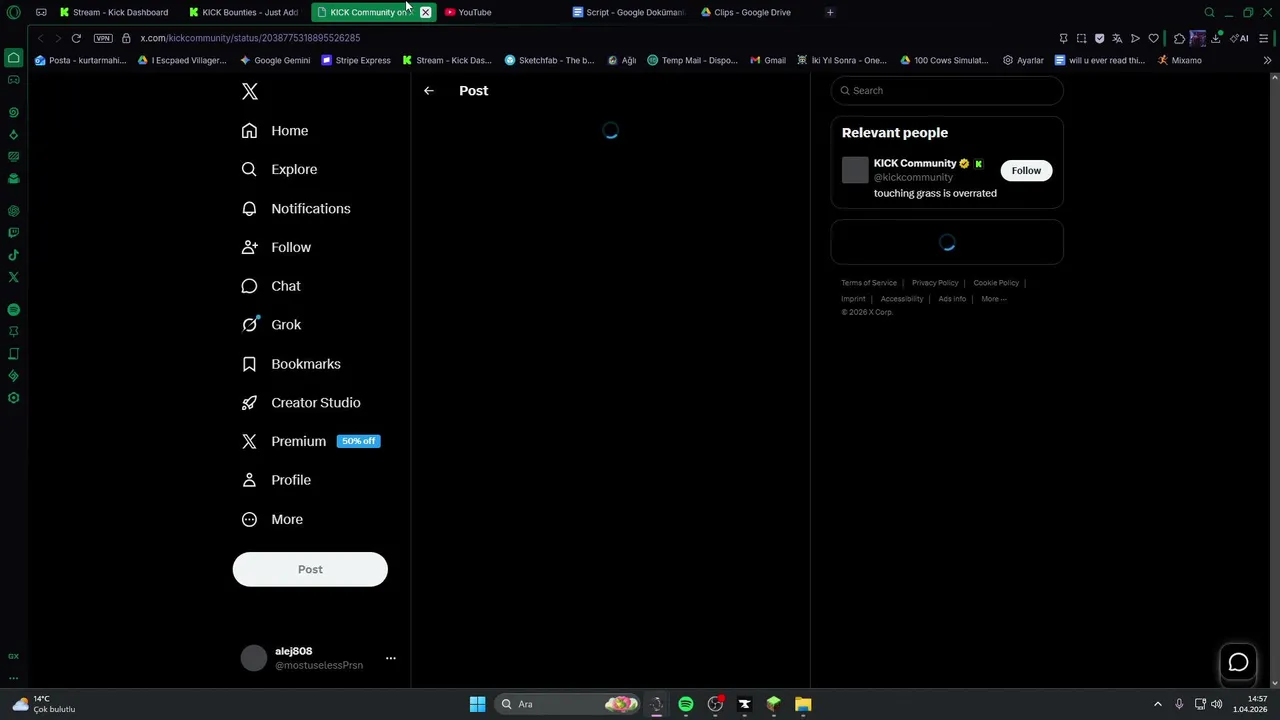Open ChatGPT in Opera sidebar
The image size is (1280, 720).
13,211
